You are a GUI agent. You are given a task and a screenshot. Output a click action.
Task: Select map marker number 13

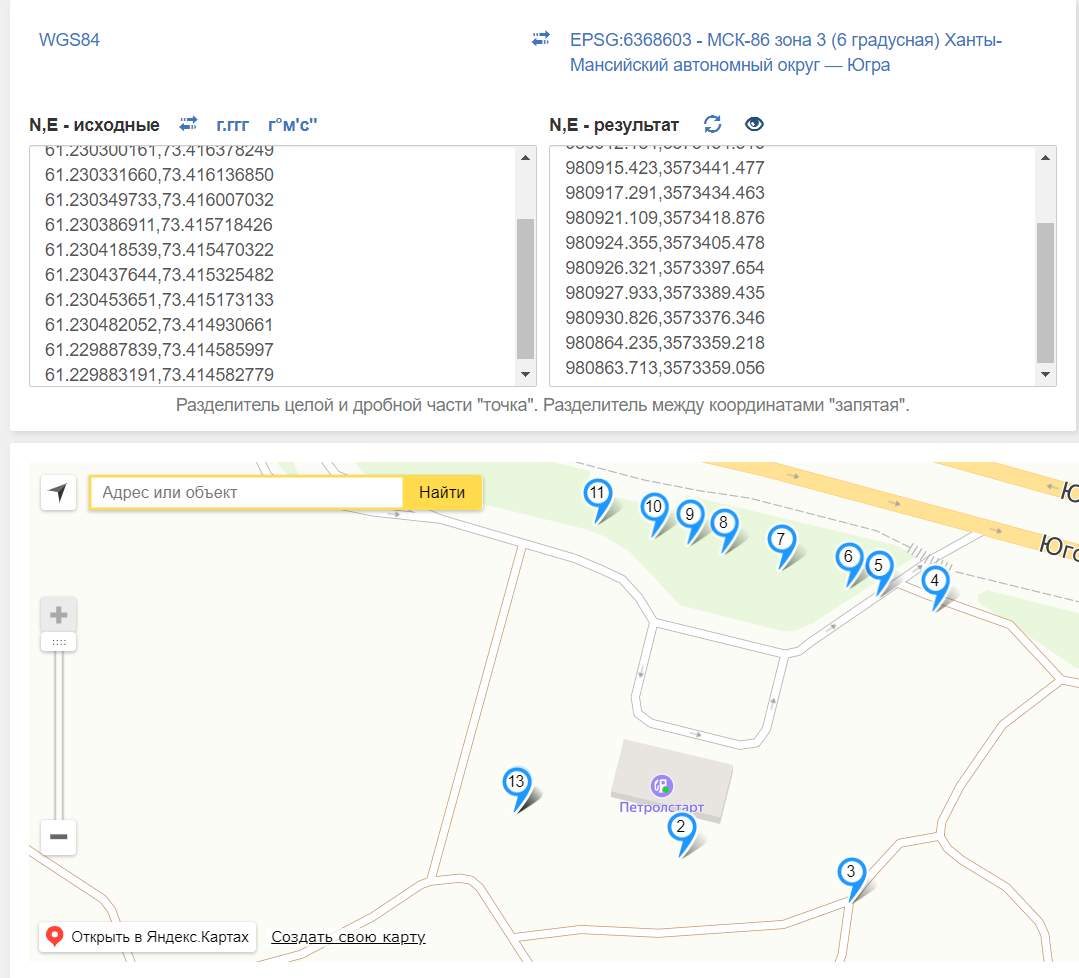[x=516, y=783]
